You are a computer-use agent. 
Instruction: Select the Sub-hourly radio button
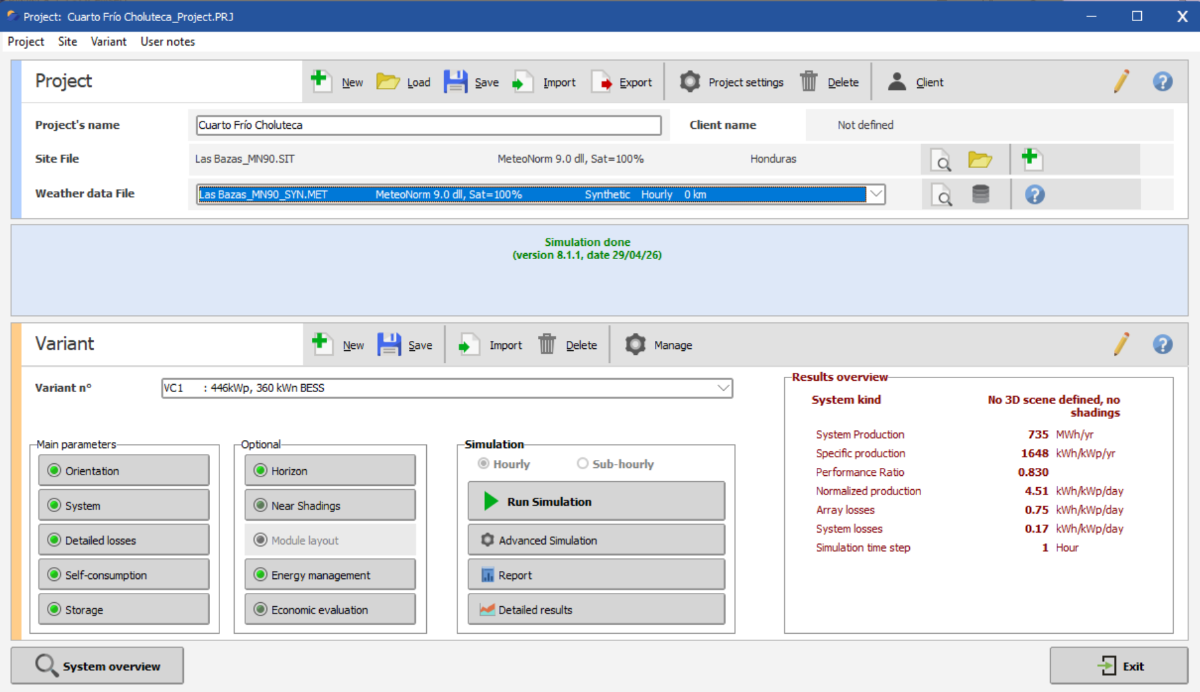(583, 464)
